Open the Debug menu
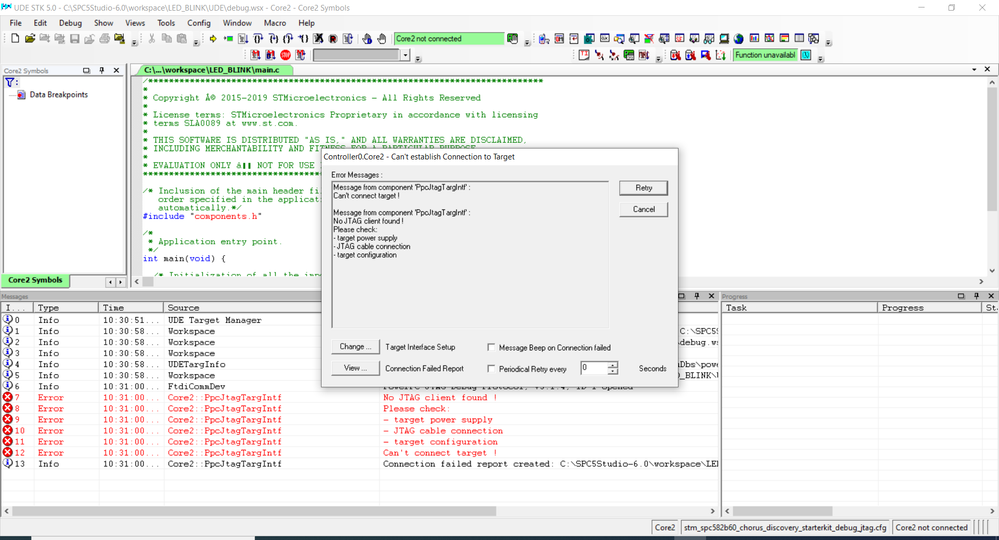The width and height of the screenshot is (999, 540). click(70, 23)
